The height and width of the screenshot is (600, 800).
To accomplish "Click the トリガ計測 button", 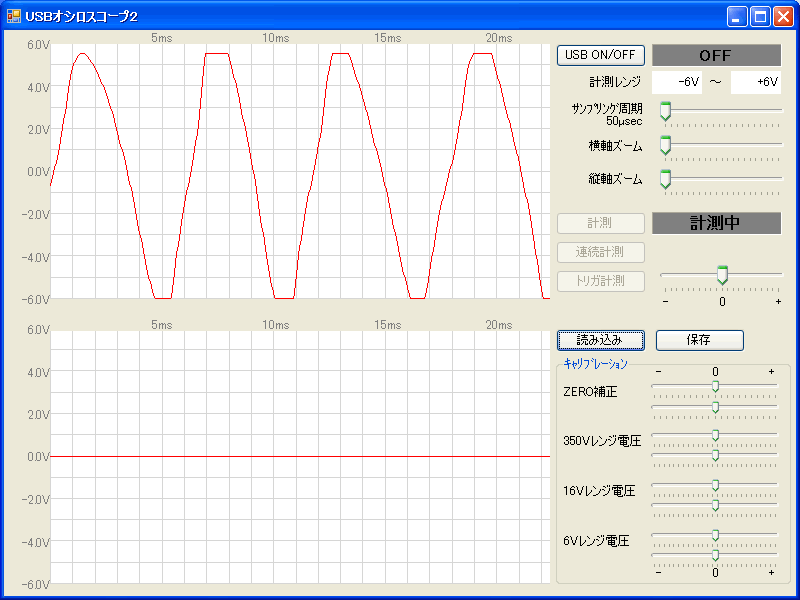I will pyautogui.click(x=601, y=281).
